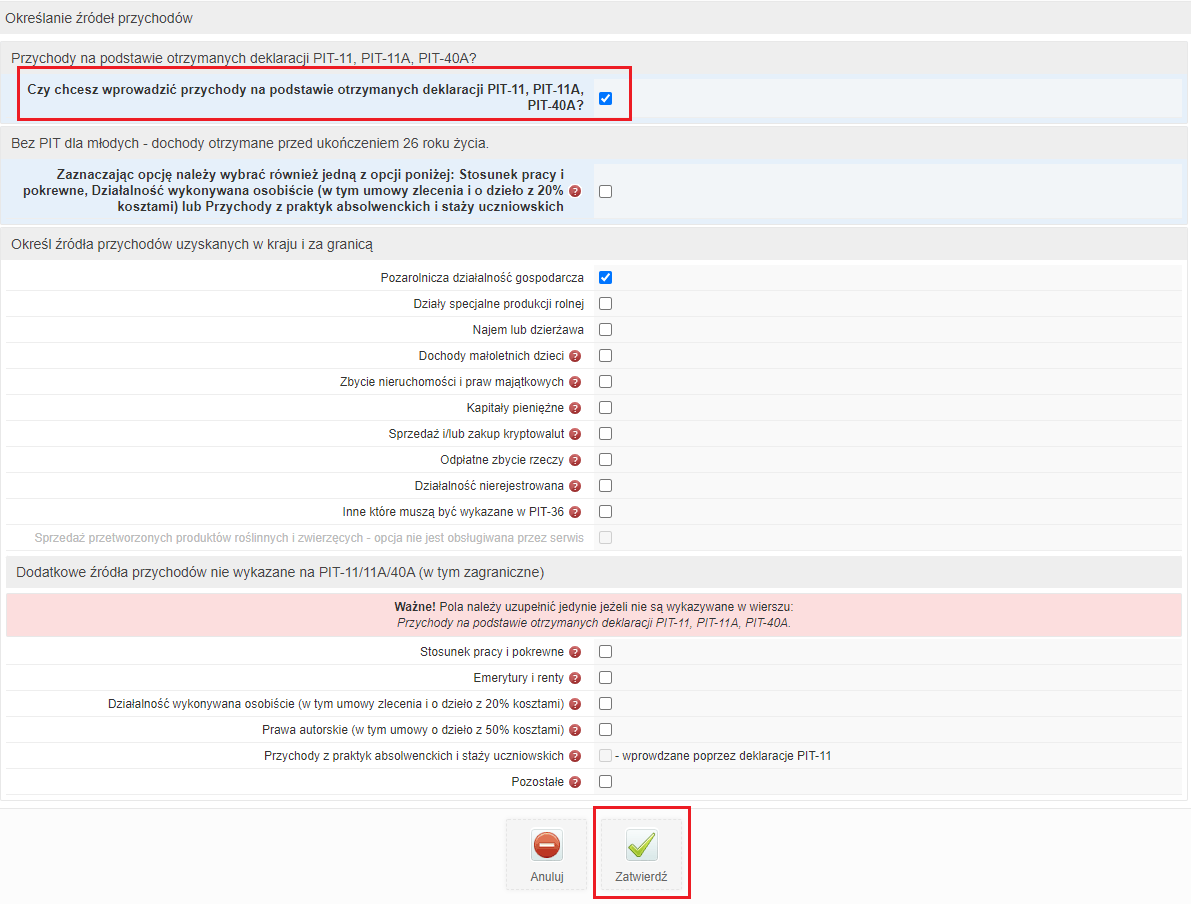This screenshot has height=904, width=1191.
Task: Click help icon for Przychody z praktyk absolwenckich
Action: click(x=575, y=756)
